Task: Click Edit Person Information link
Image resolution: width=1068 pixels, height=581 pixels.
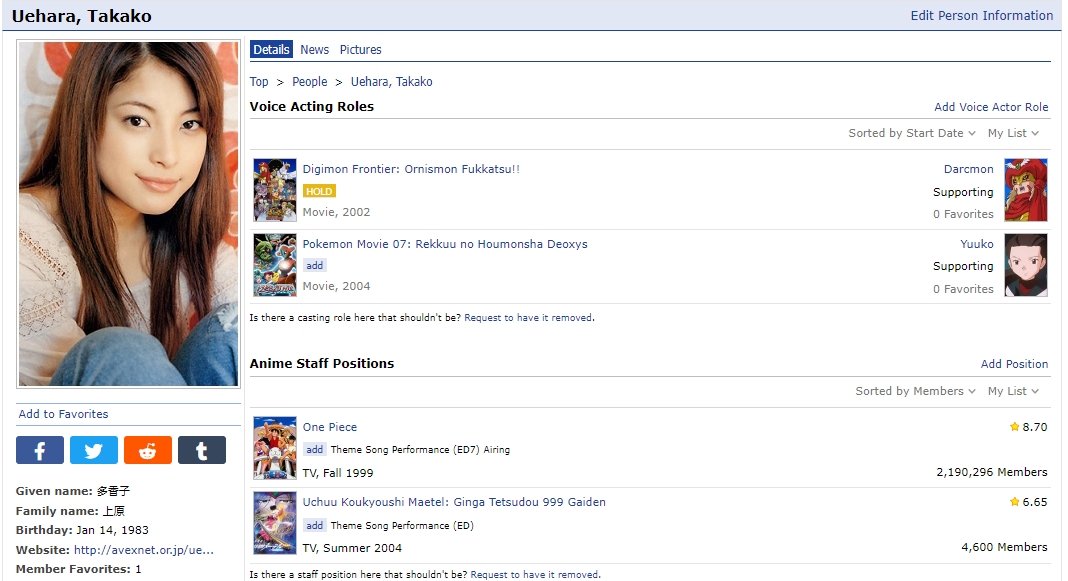Action: pyautogui.click(x=981, y=16)
